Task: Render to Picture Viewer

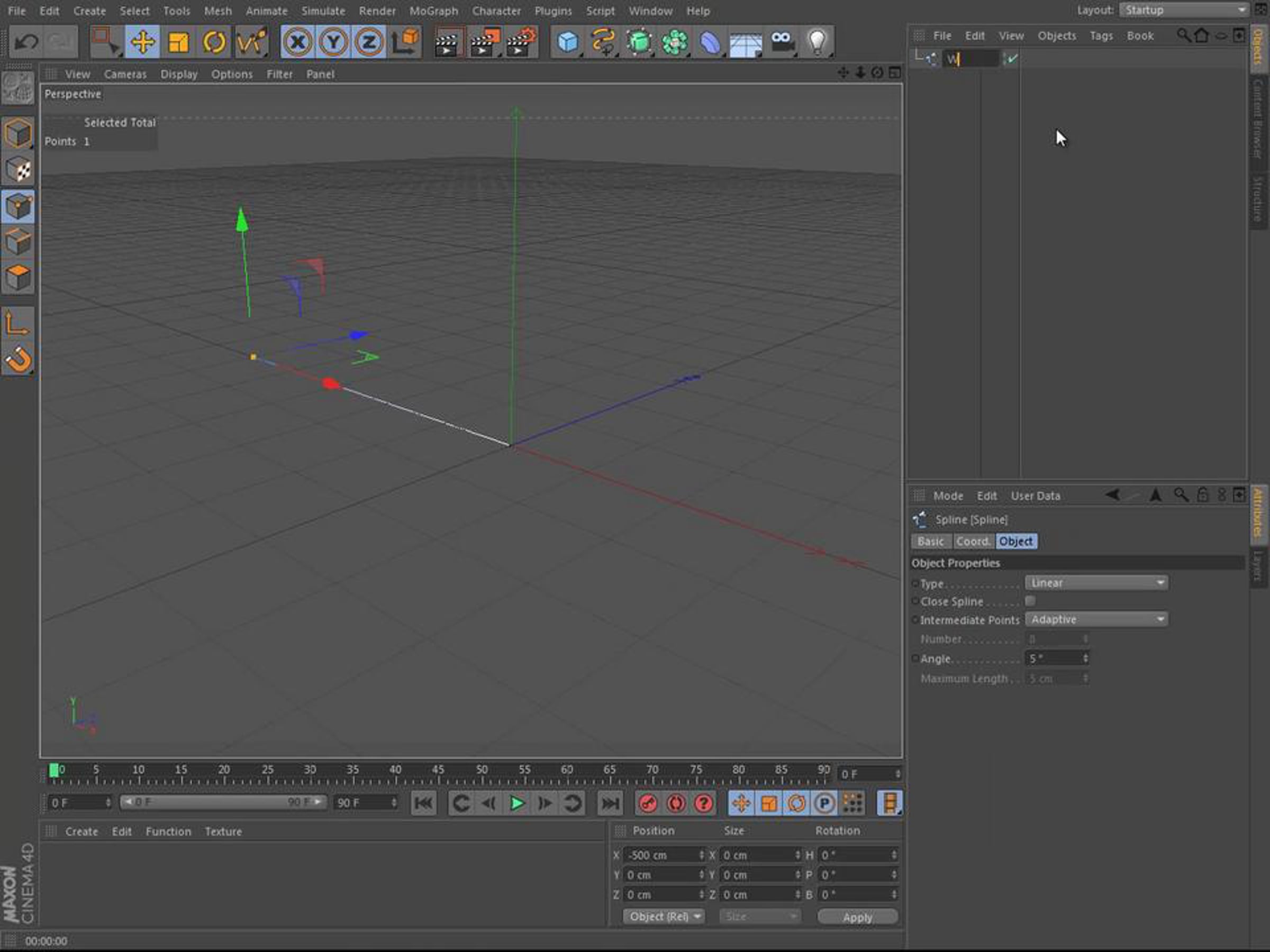Action: 484,42
